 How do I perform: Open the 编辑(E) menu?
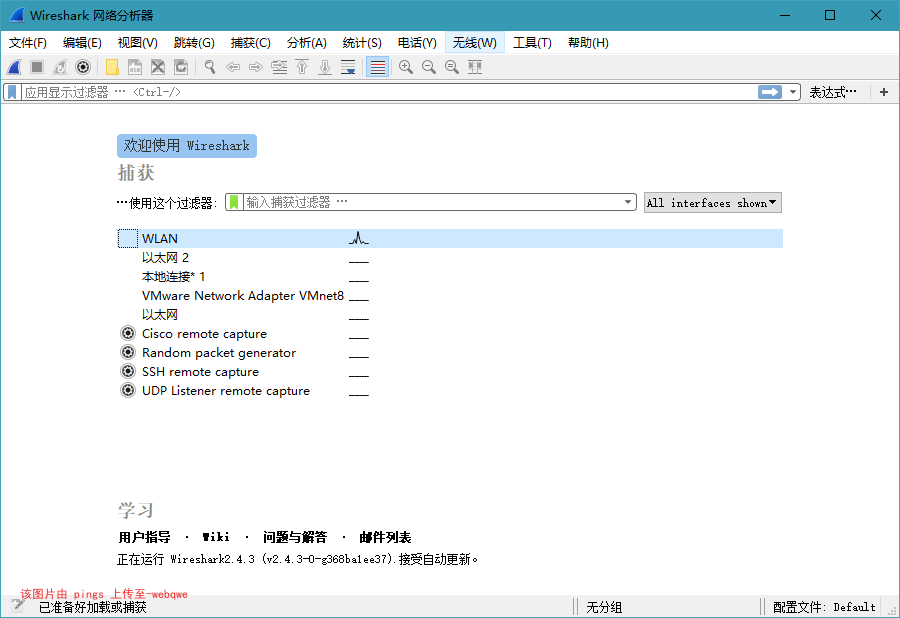(82, 43)
